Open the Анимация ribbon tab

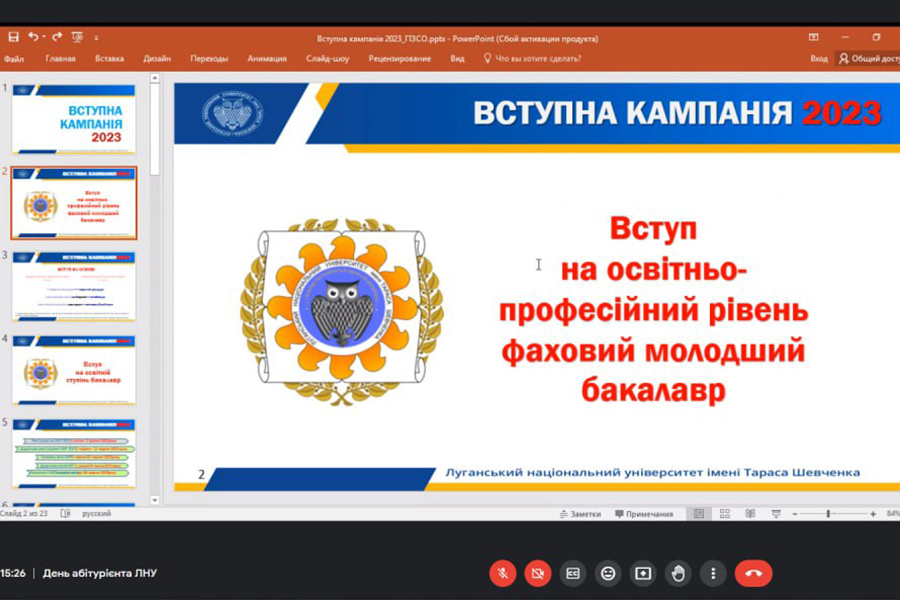pyautogui.click(x=267, y=59)
